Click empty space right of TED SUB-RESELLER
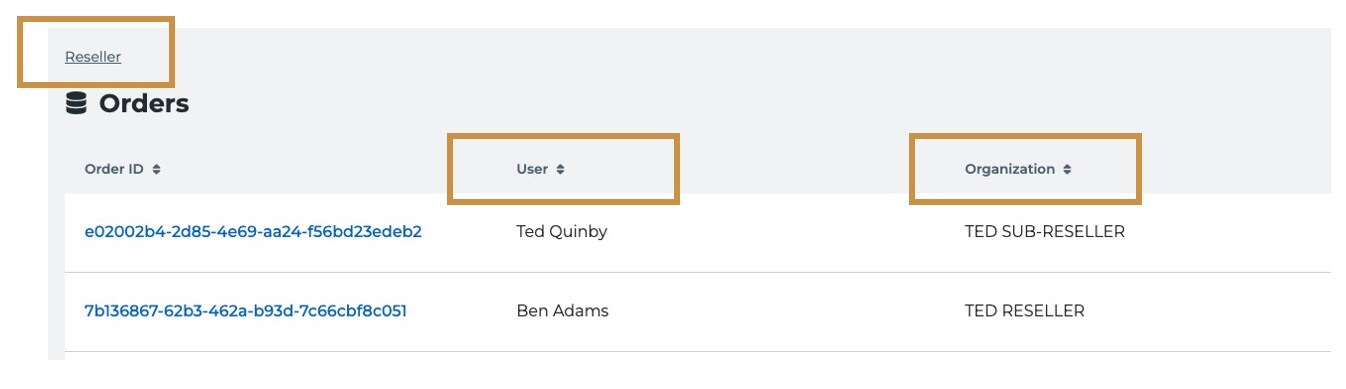This screenshot has width=1346, height=389. pos(1230,232)
